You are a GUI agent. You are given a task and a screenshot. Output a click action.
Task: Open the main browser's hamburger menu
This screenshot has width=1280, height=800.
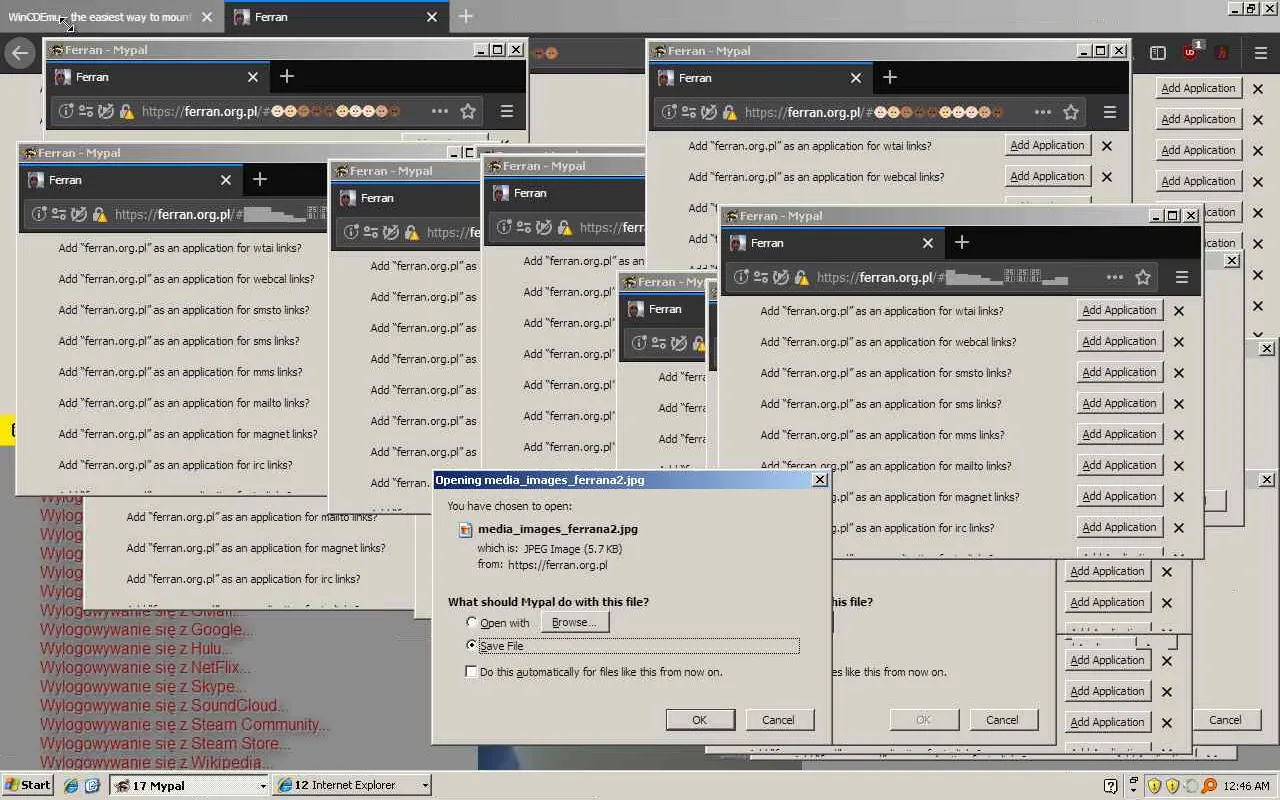coord(1259,53)
